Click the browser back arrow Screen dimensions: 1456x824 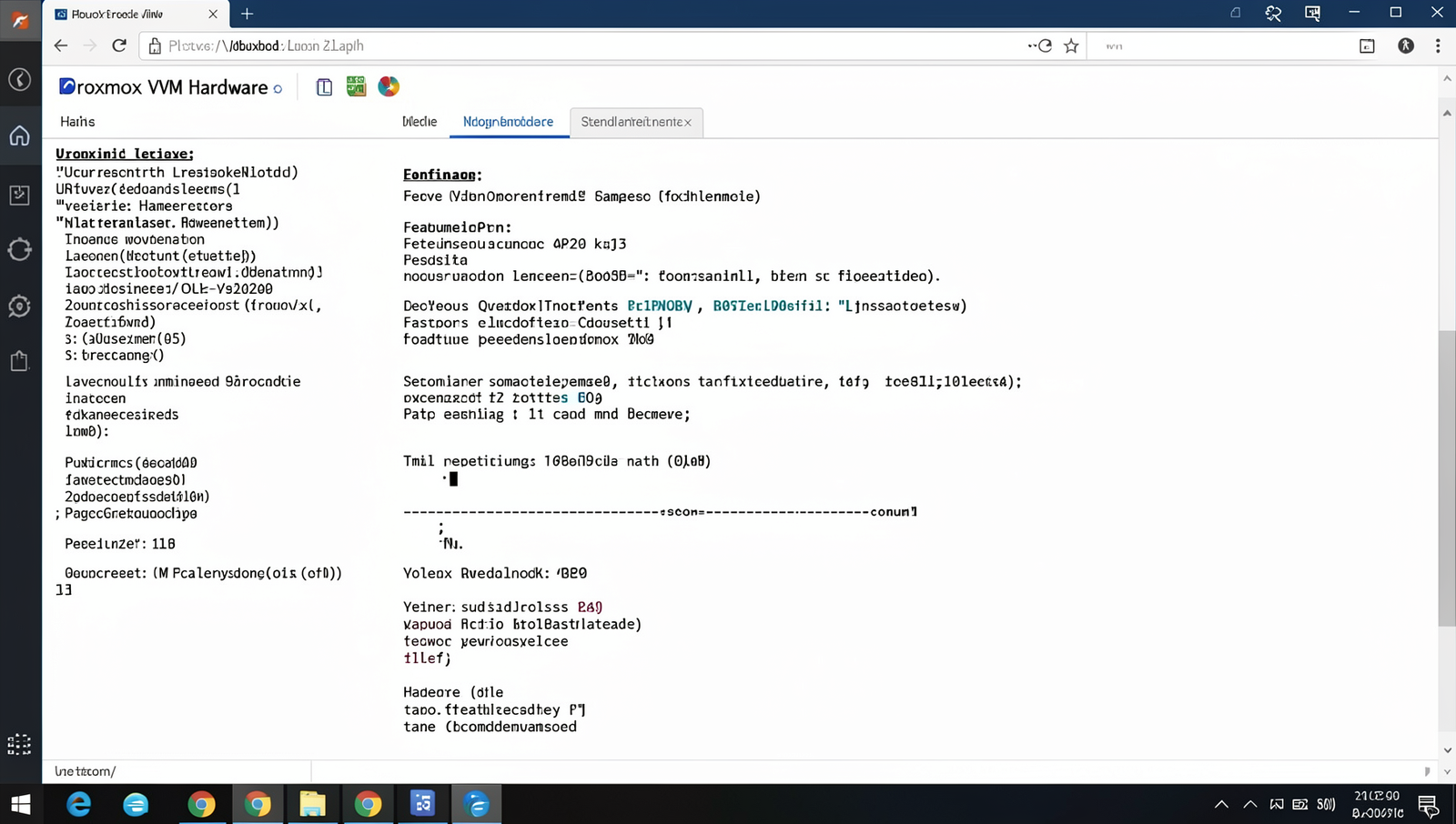(61, 45)
